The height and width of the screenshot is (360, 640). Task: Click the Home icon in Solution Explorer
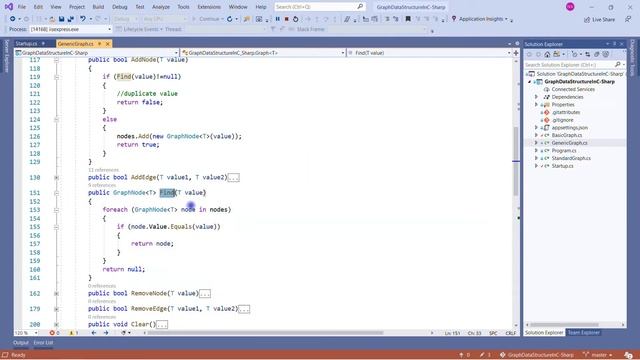point(547,54)
